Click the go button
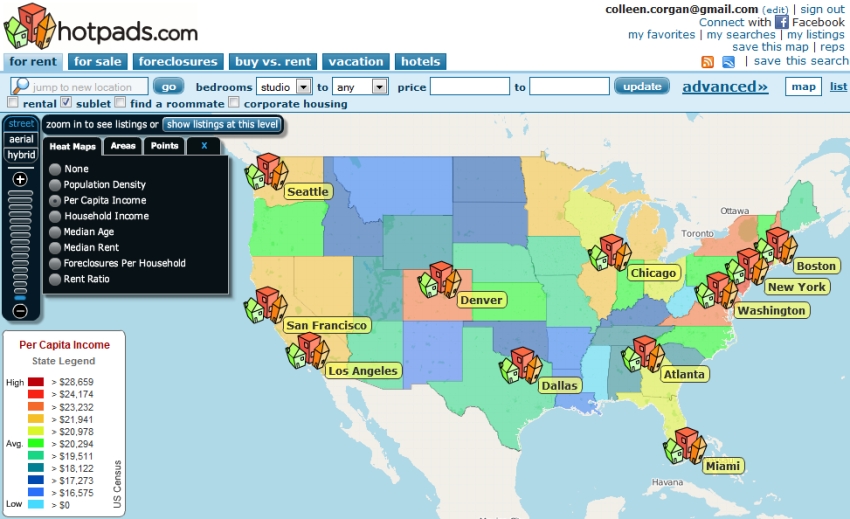This screenshot has width=850, height=519. (169, 86)
